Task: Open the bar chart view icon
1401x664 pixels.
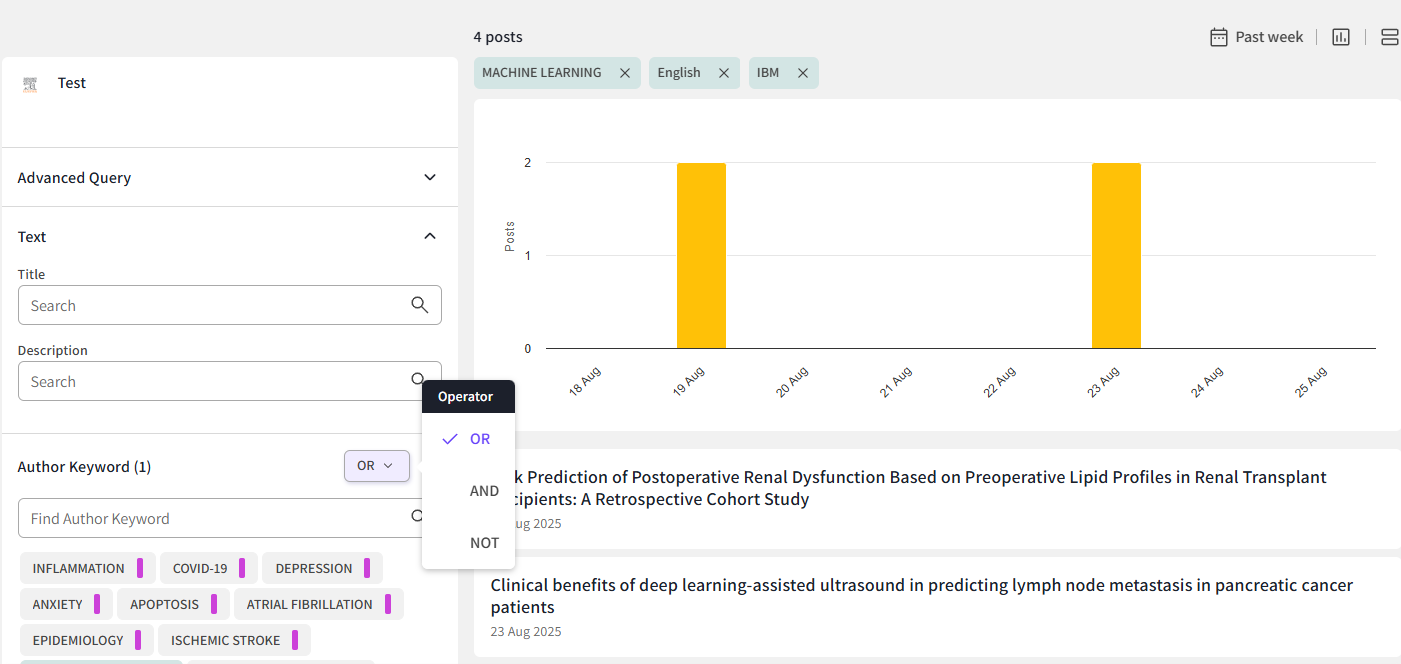Action: tap(1341, 37)
